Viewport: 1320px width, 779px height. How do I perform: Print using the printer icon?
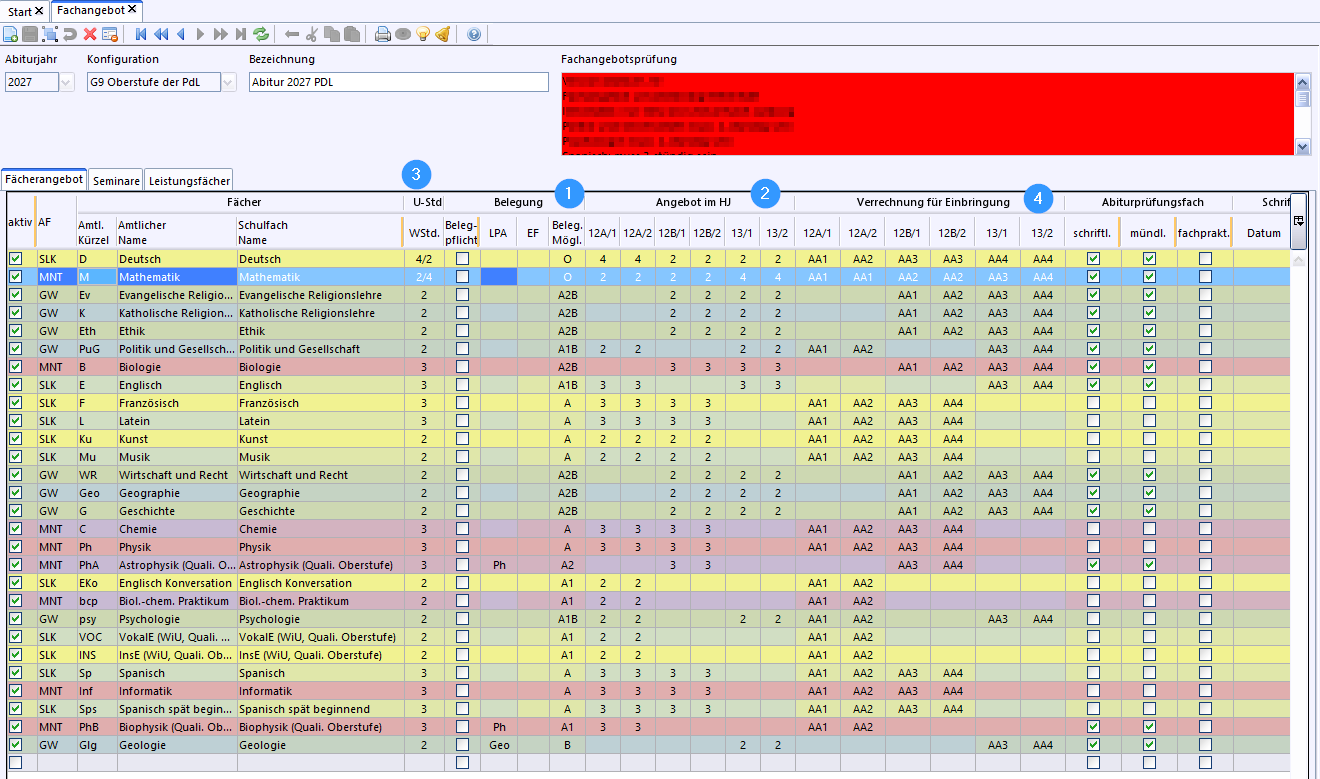(x=382, y=34)
